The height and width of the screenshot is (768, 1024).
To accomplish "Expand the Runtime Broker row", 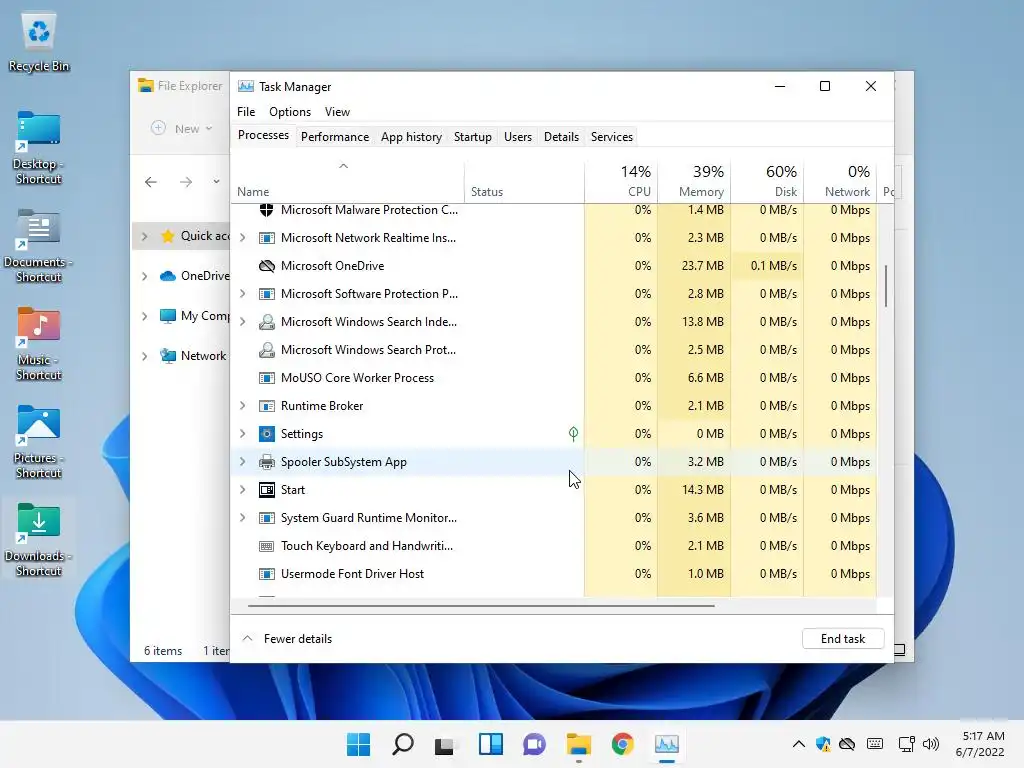I will (242, 406).
